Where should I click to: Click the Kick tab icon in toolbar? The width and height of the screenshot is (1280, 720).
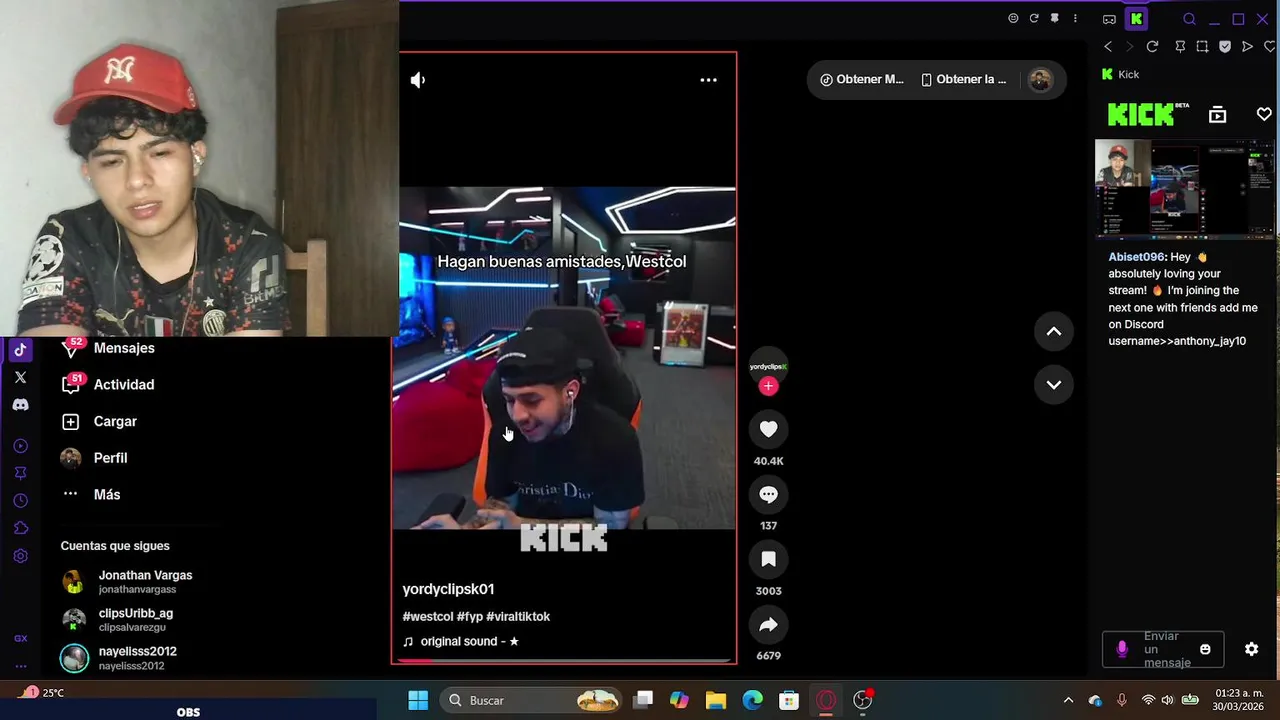(x=1136, y=19)
